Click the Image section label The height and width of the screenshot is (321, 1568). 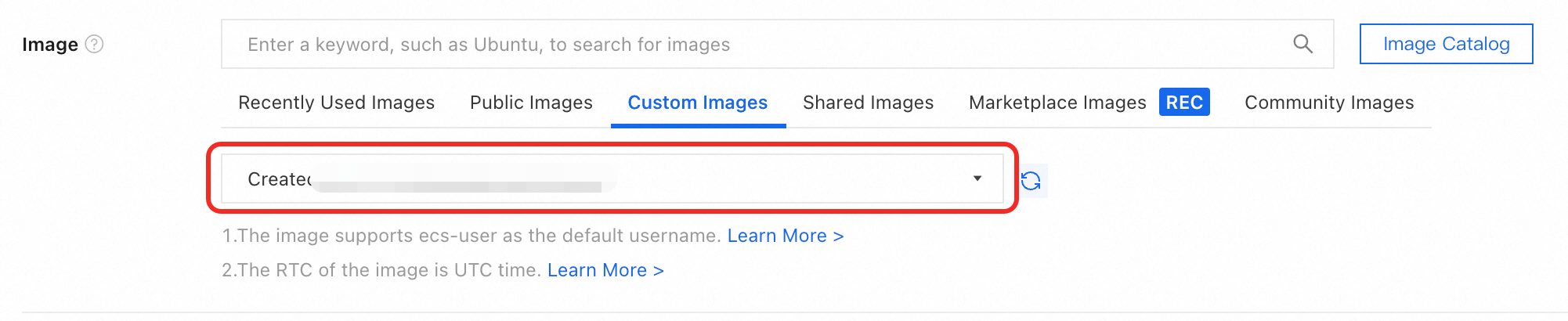[x=49, y=45]
